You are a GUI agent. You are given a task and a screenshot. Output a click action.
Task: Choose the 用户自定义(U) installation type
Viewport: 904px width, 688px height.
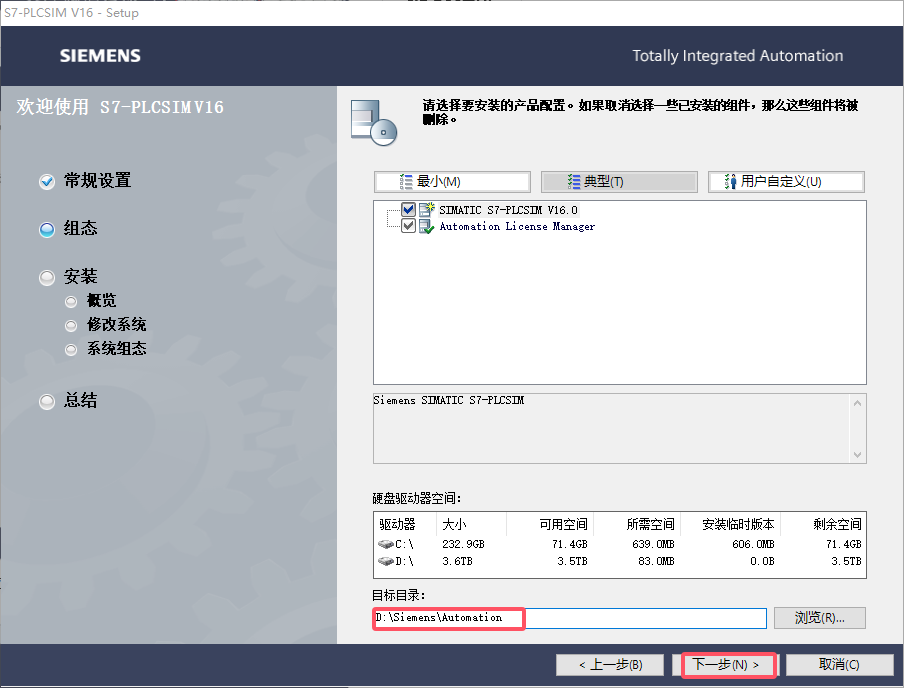786,182
